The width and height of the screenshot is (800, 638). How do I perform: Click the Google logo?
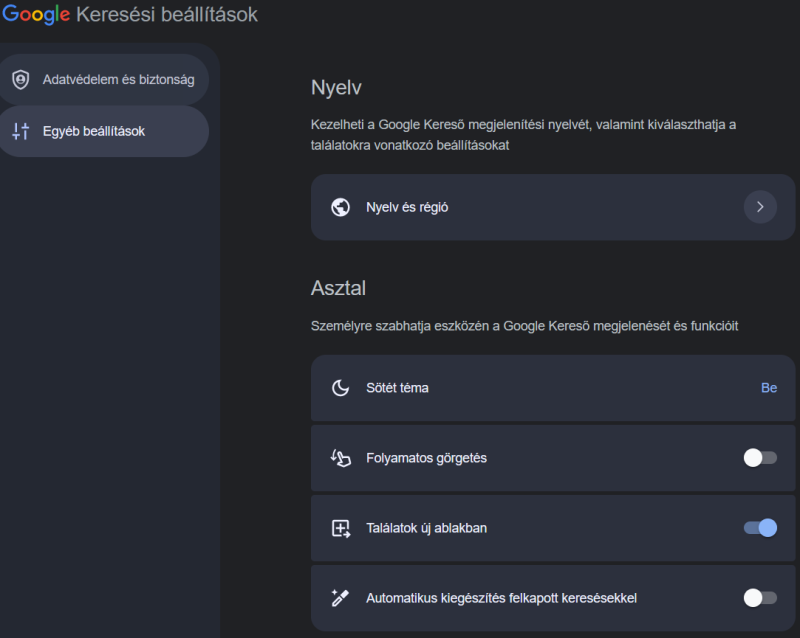point(36,14)
